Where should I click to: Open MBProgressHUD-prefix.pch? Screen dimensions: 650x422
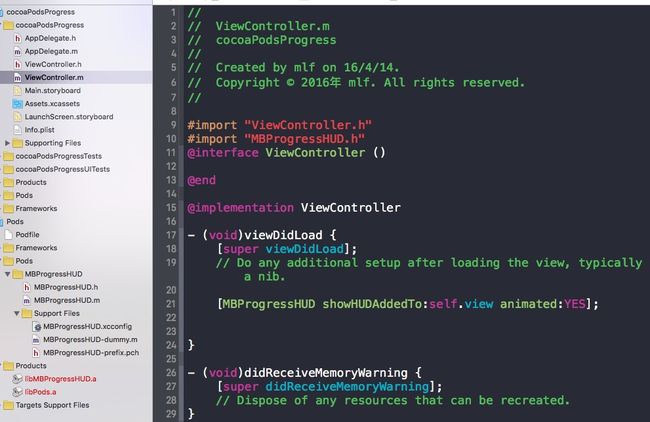click(91, 353)
